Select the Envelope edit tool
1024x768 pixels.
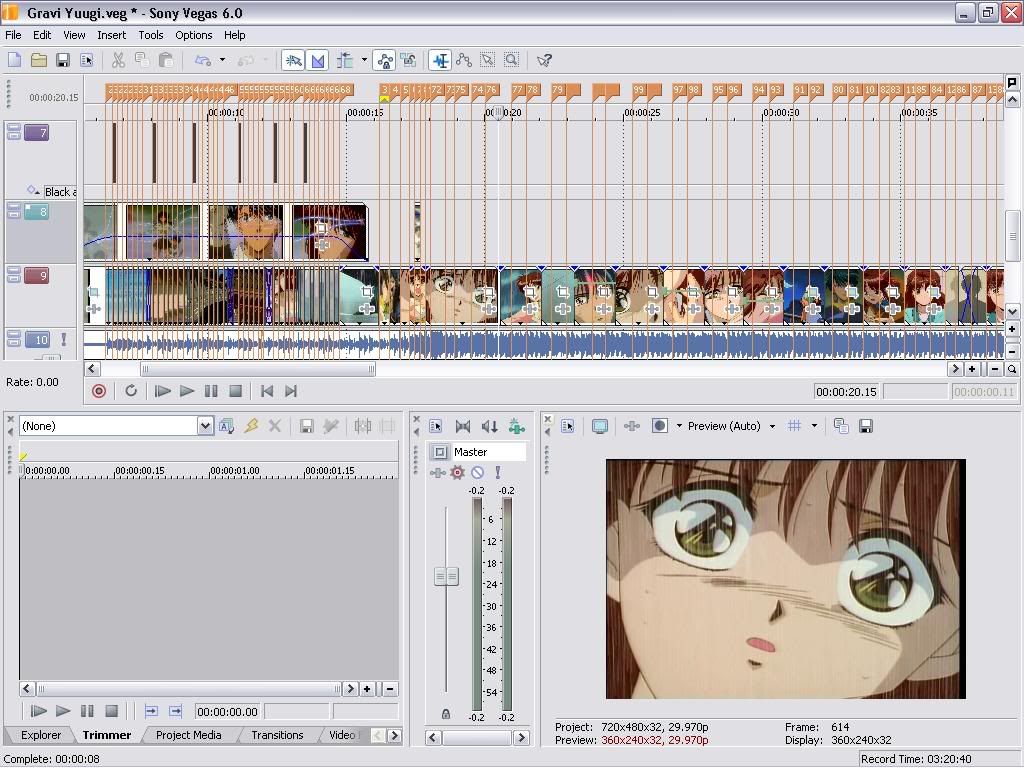464,60
